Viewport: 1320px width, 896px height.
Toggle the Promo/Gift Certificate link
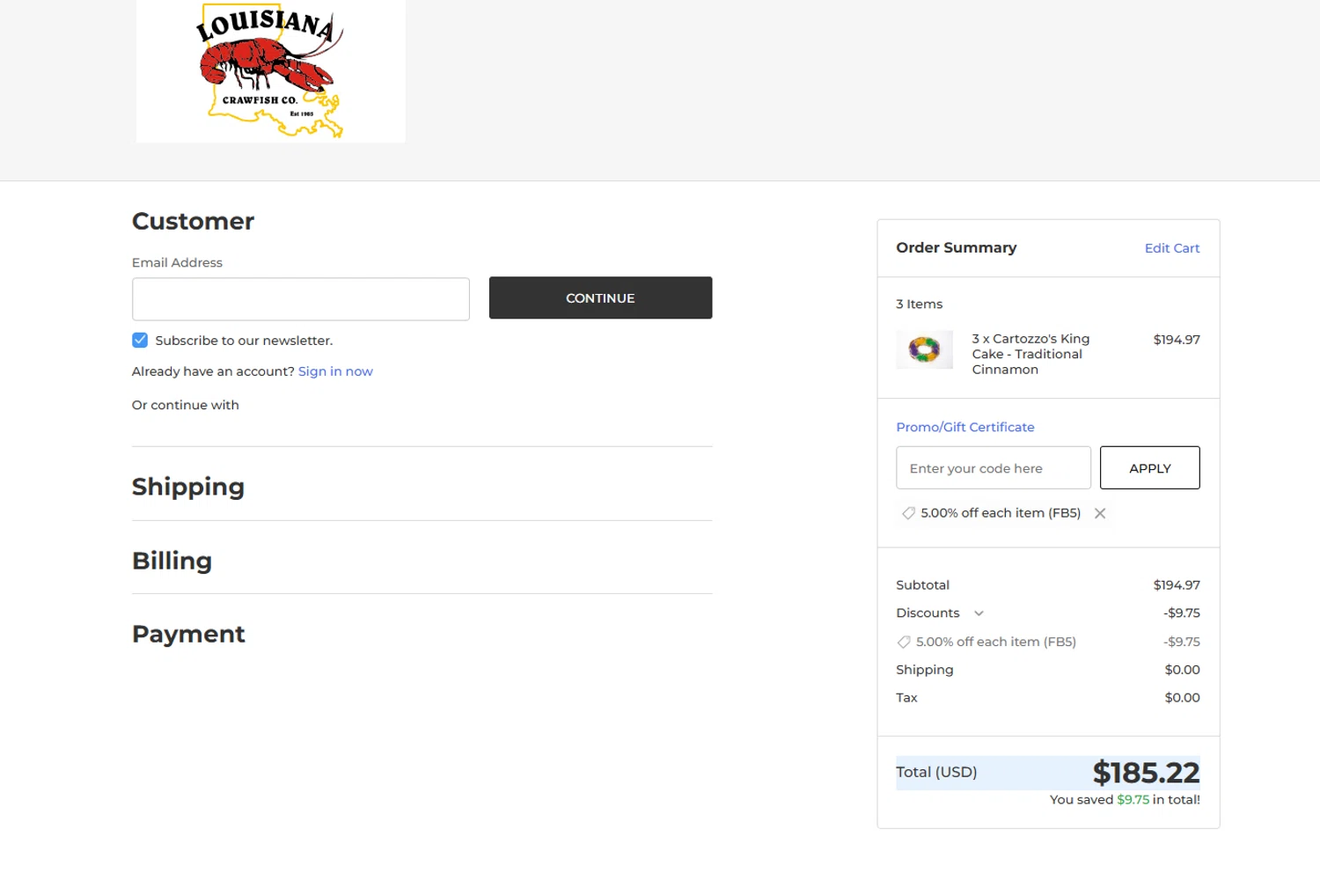coord(965,427)
